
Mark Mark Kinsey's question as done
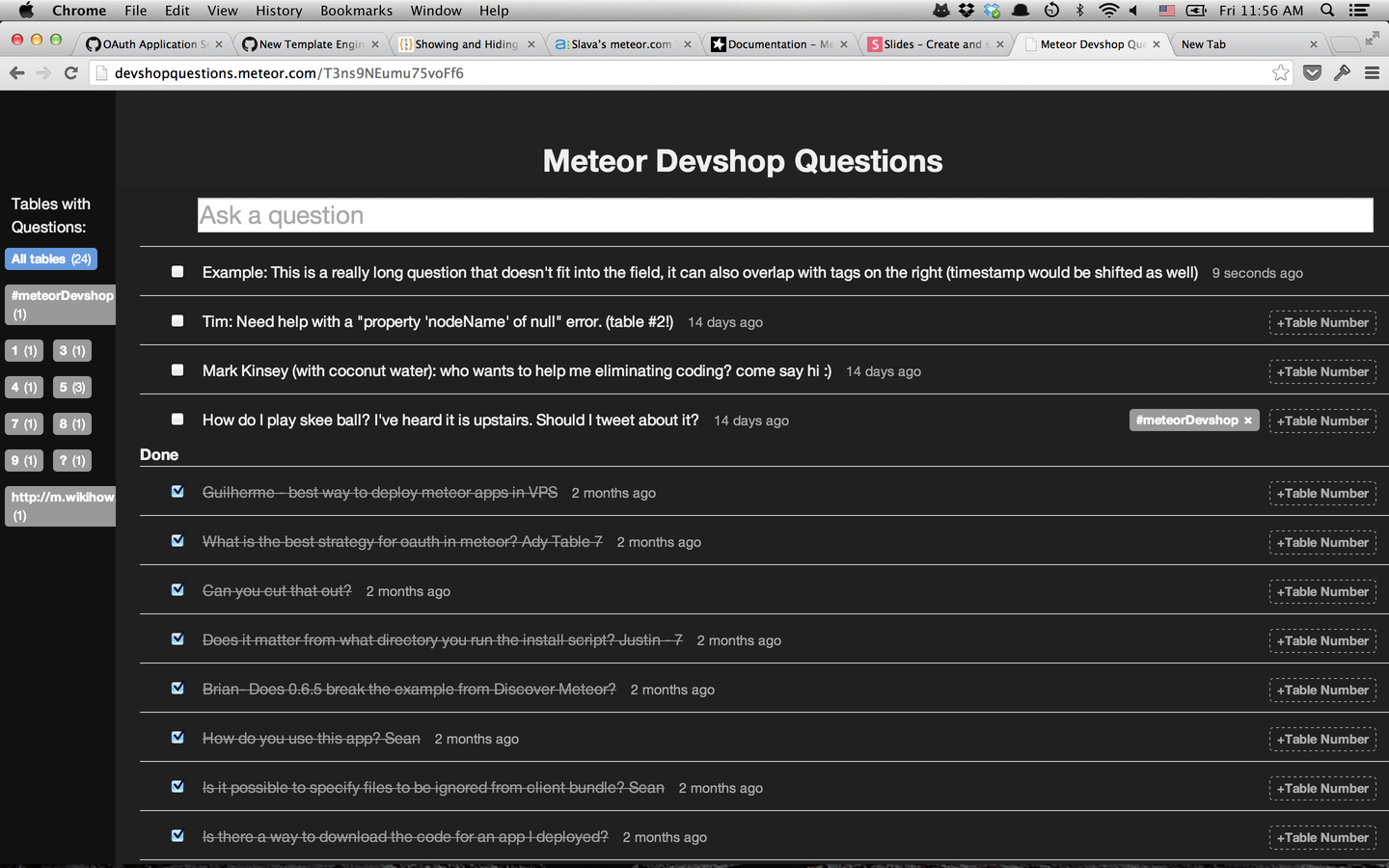pos(177,370)
